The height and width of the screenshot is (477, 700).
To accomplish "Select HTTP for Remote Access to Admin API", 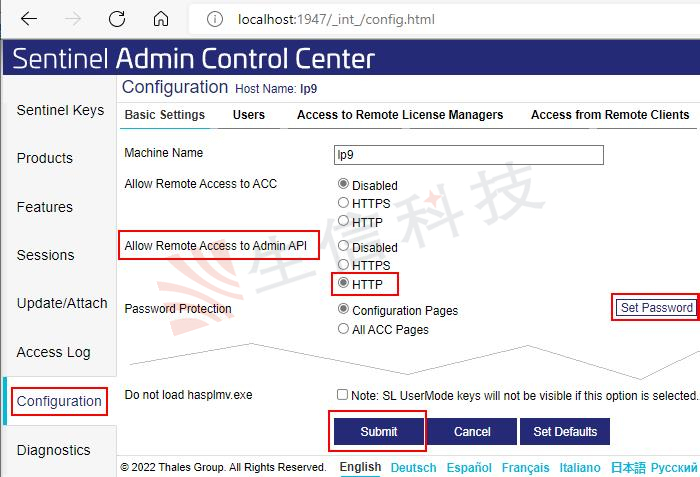I will (343, 283).
